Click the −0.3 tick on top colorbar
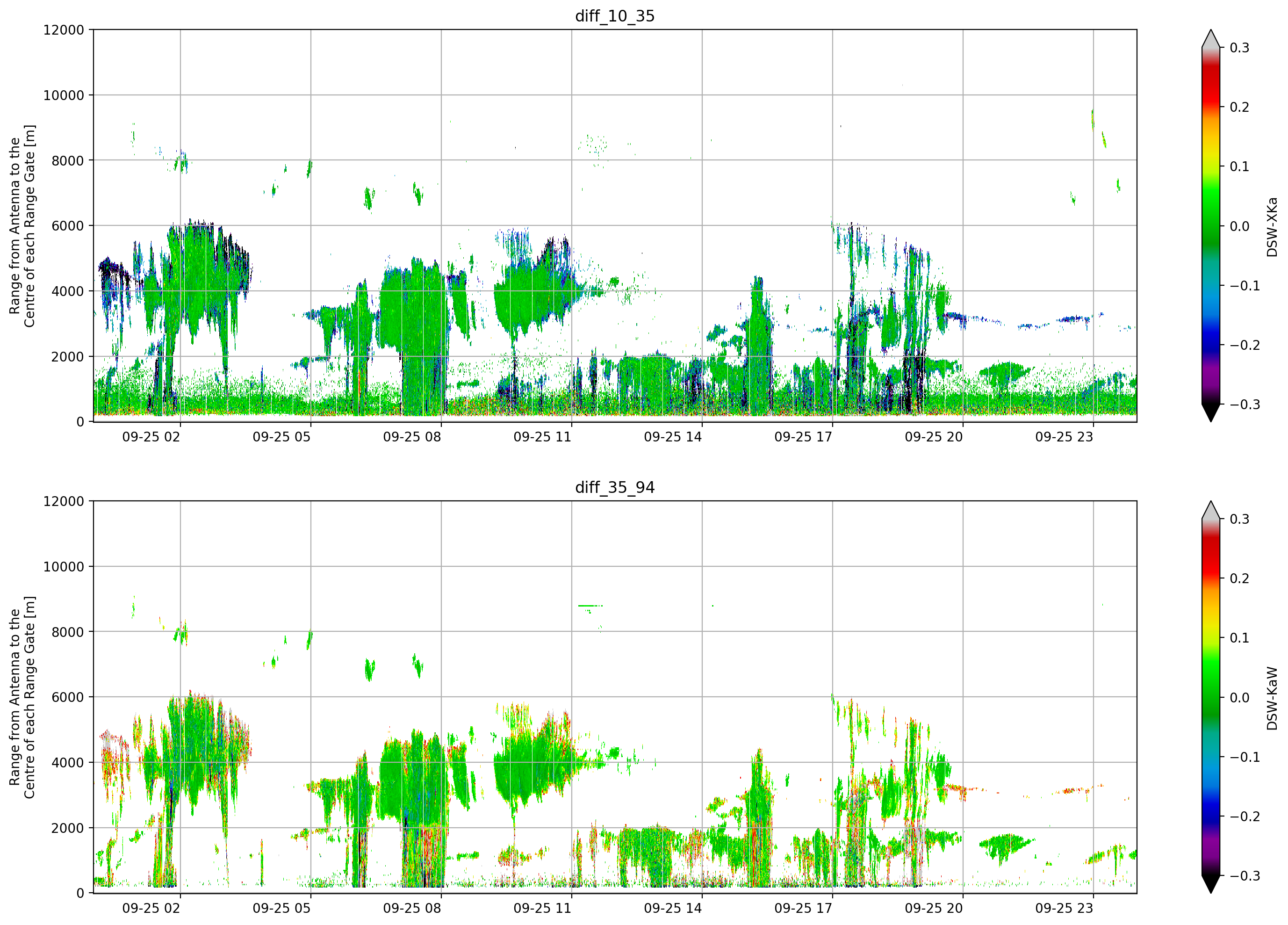Screen dimensions: 1288x925 click(x=1245, y=405)
